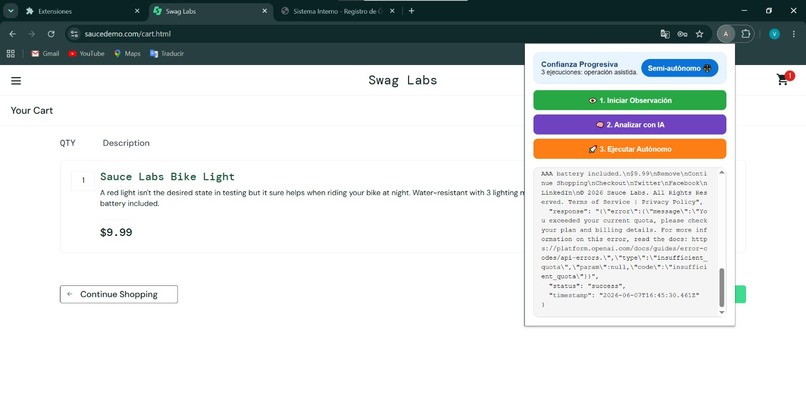View site information icon in address bar
Screen dimensions: 806x418
[x=74, y=34]
